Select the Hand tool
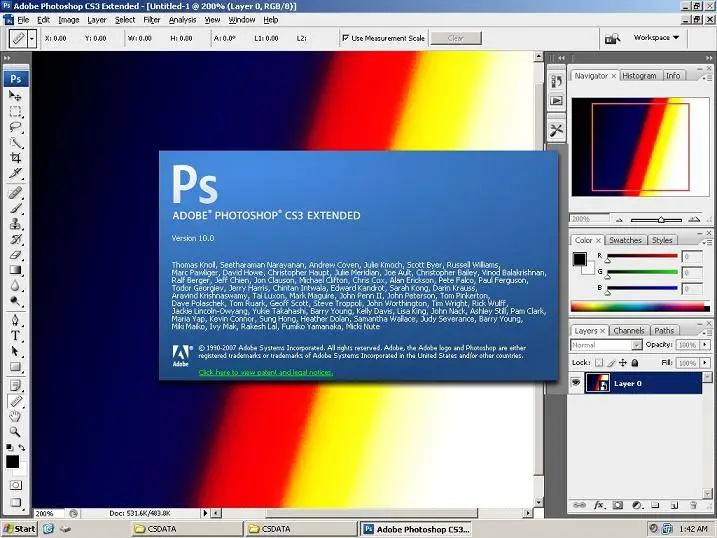This screenshot has height=538, width=717. [15, 416]
